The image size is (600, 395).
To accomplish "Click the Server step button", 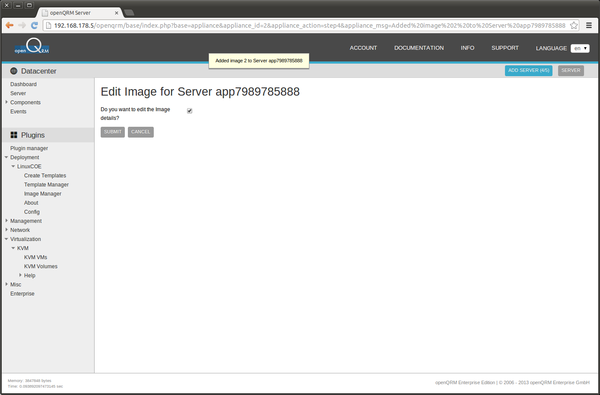I will click(x=571, y=70).
